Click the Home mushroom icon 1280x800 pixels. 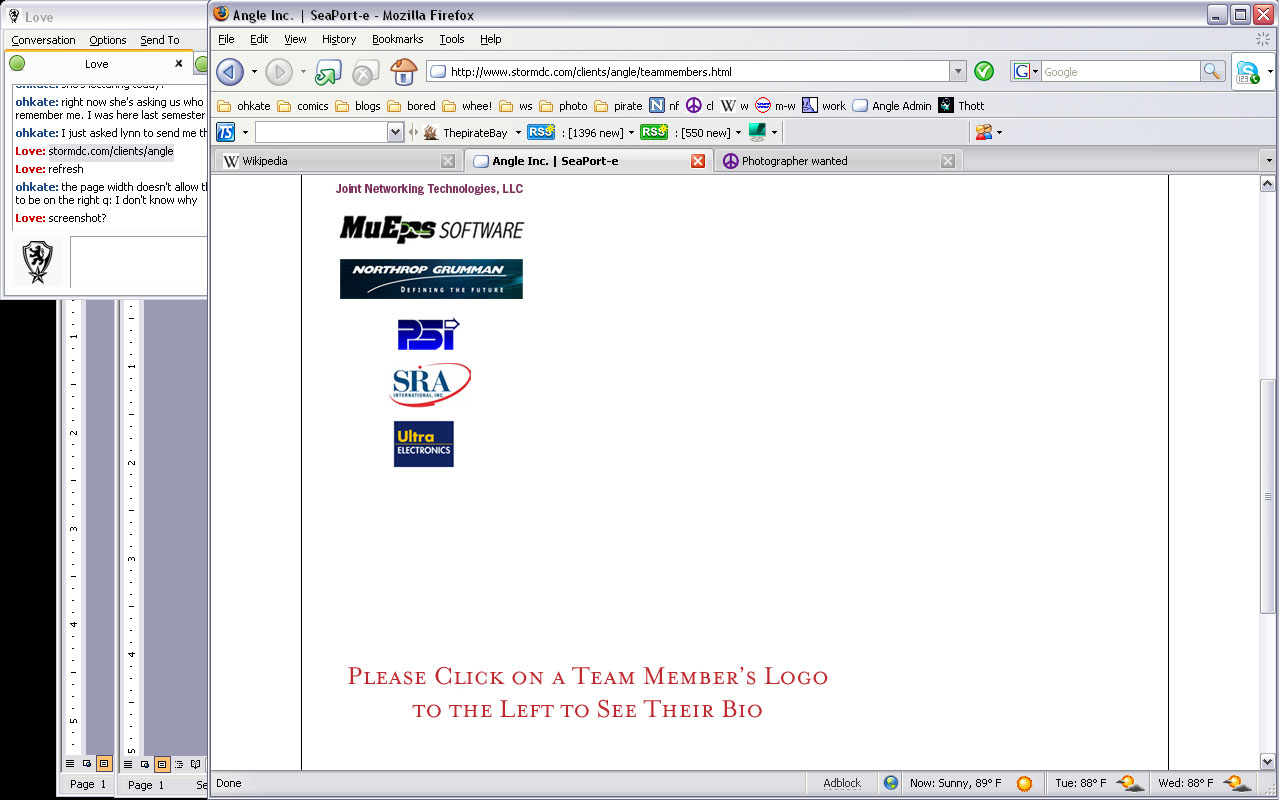point(403,72)
